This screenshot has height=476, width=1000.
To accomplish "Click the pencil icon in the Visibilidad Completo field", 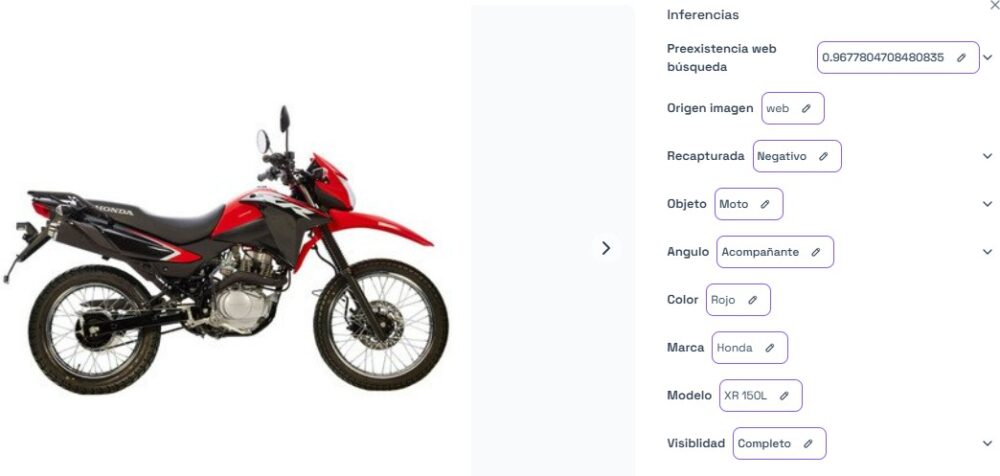I will 808,443.
